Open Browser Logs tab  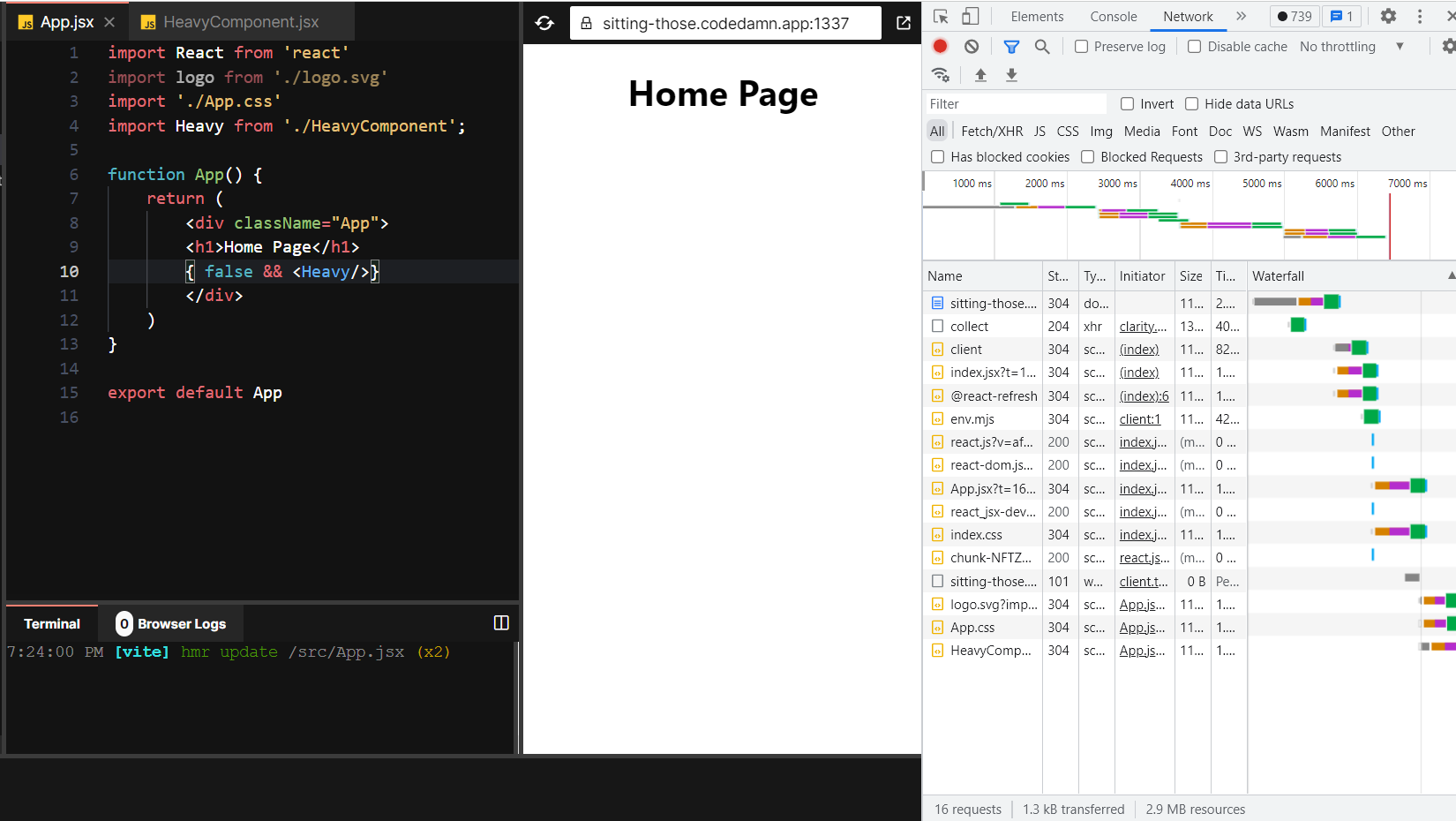(171, 623)
